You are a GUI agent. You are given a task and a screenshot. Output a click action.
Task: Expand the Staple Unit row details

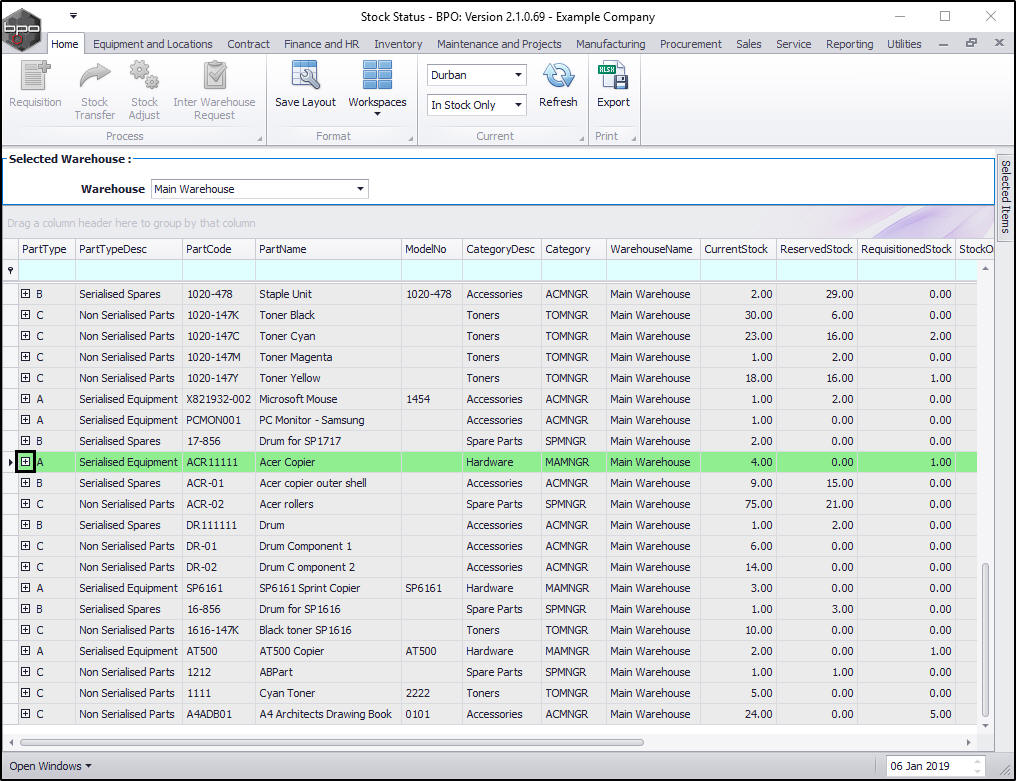click(x=26, y=294)
